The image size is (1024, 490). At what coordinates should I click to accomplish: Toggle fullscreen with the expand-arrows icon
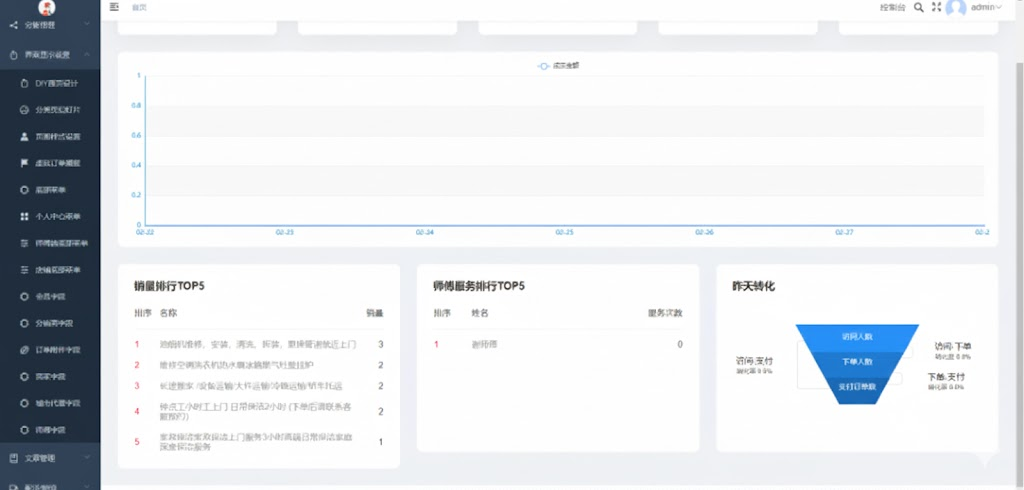pos(936,7)
